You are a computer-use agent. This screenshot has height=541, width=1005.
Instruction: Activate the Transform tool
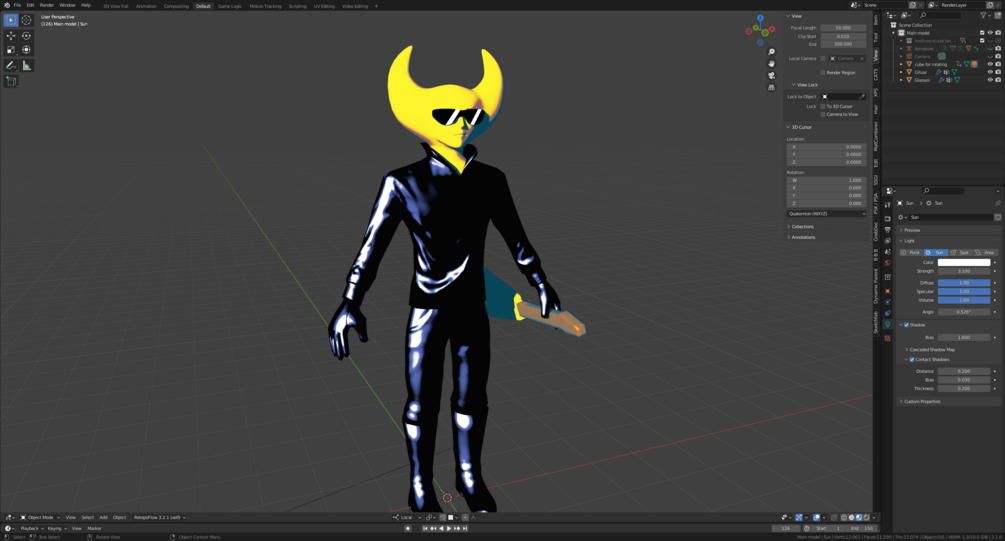click(x=26, y=50)
